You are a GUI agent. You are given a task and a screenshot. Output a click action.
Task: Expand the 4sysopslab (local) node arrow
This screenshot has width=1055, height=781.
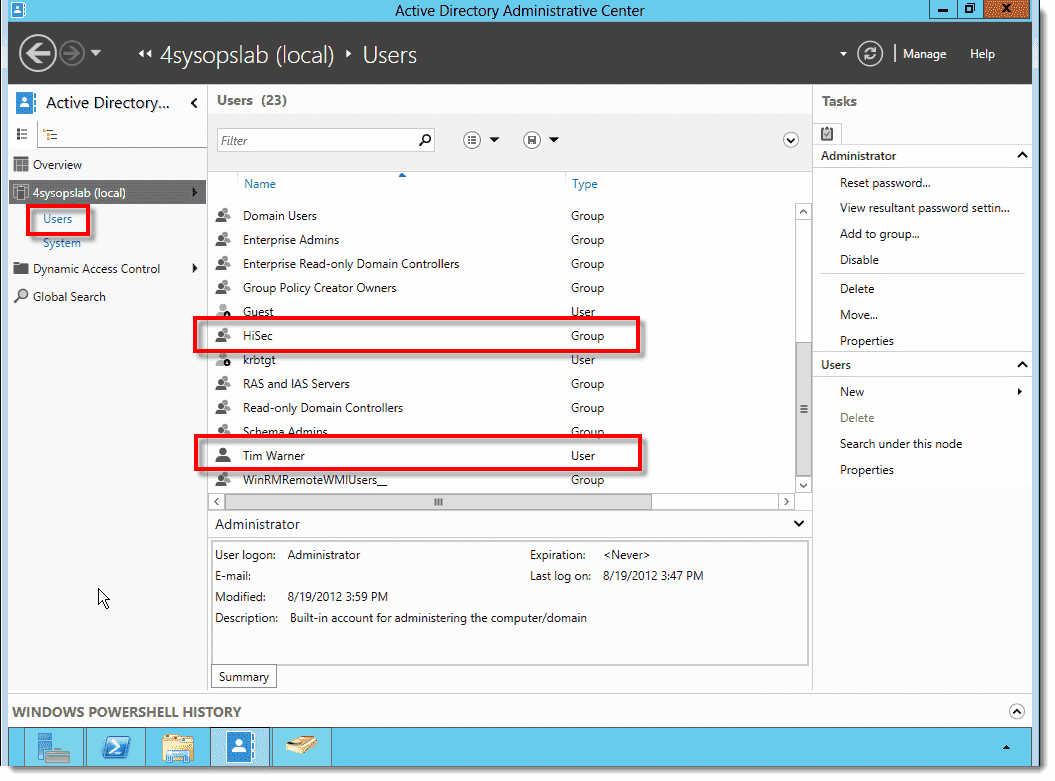[x=194, y=192]
